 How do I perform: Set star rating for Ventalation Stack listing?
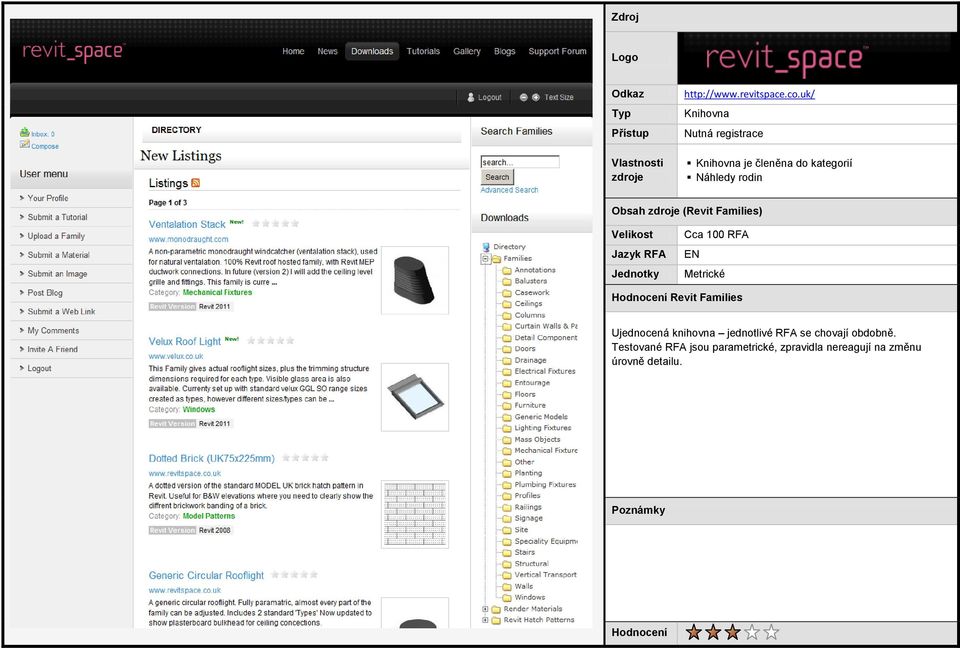(x=276, y=224)
